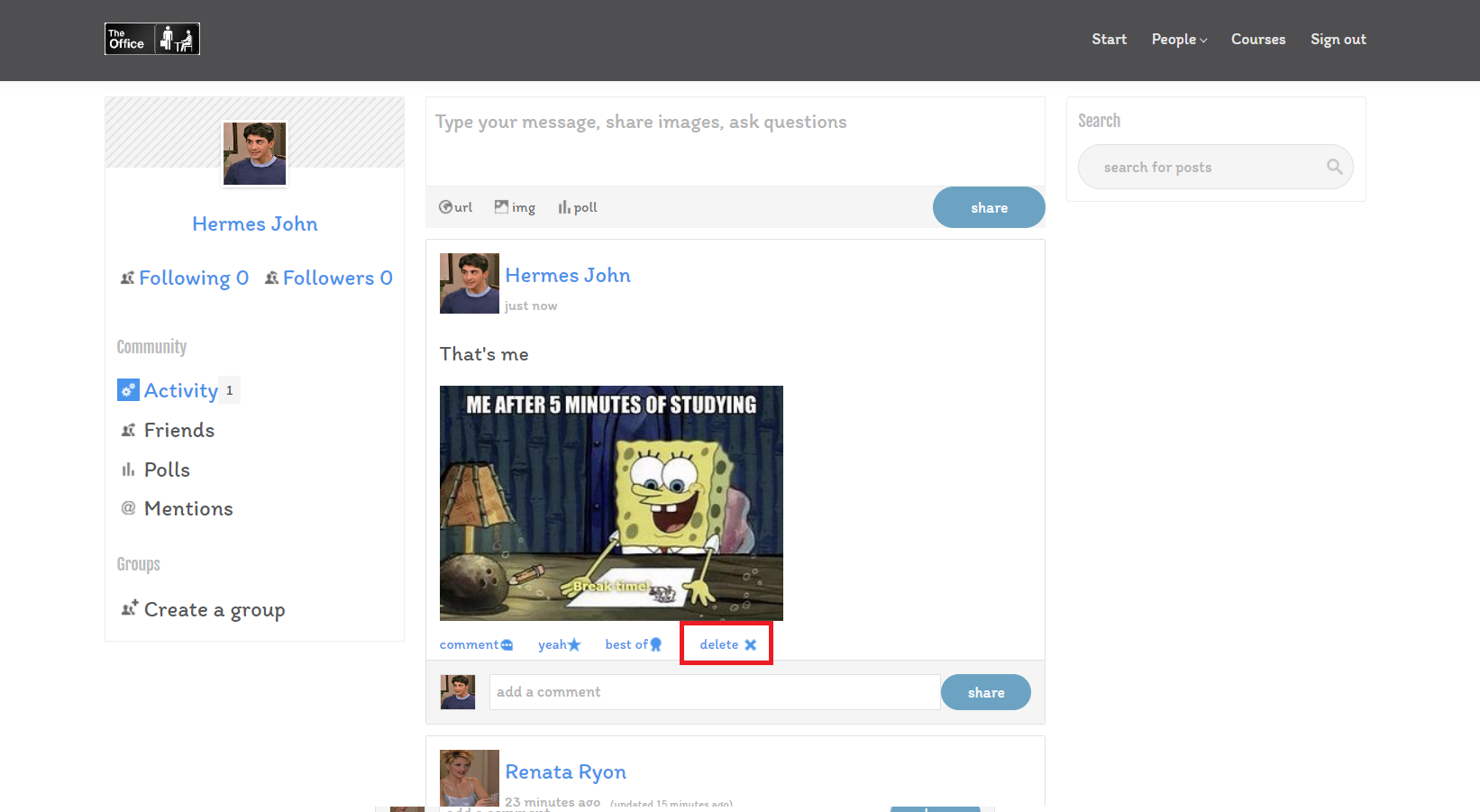The image size is (1480, 812).
Task: Share the comment on the post
Action: 986,692
